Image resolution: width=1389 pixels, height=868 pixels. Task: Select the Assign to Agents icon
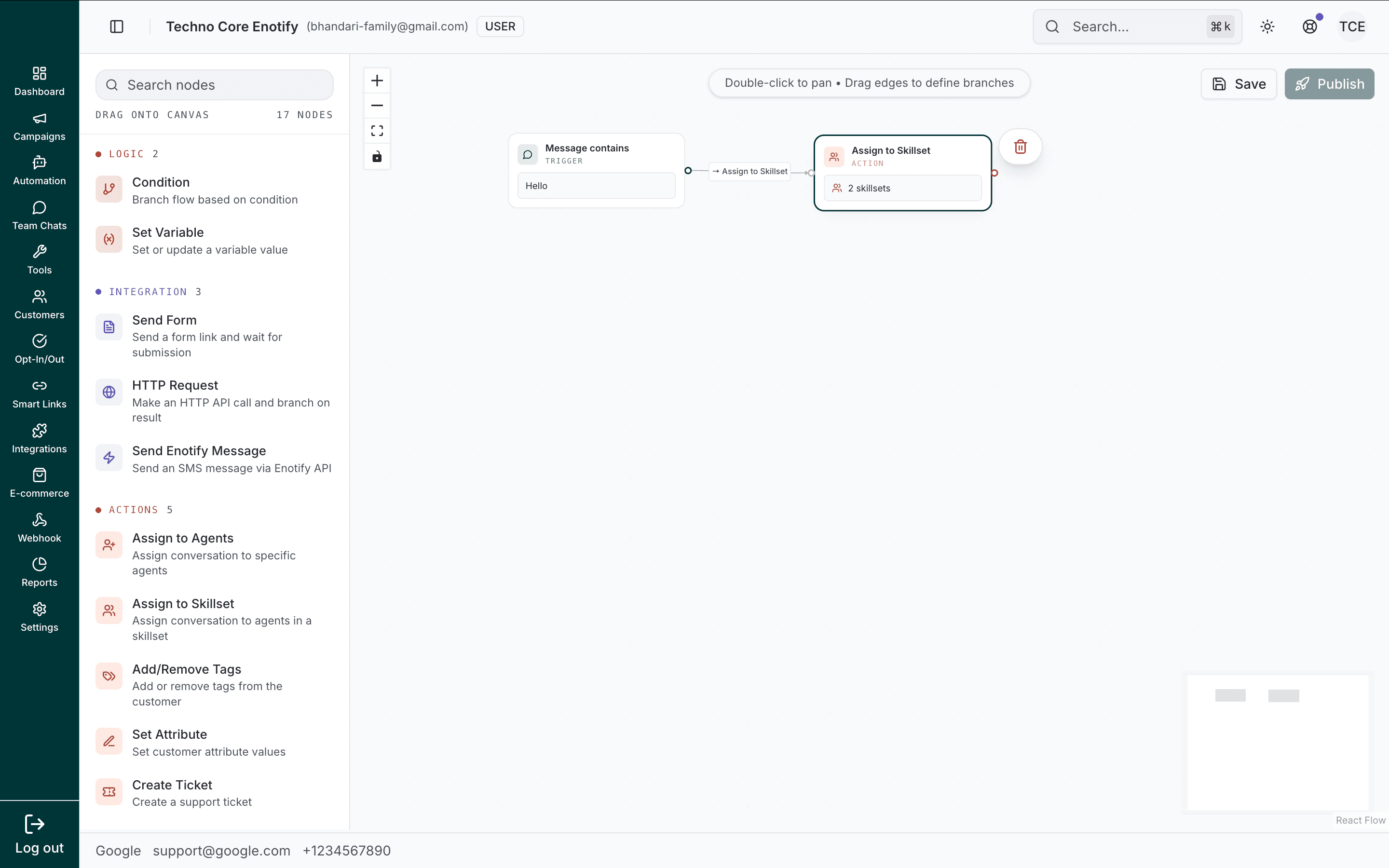[x=109, y=545]
